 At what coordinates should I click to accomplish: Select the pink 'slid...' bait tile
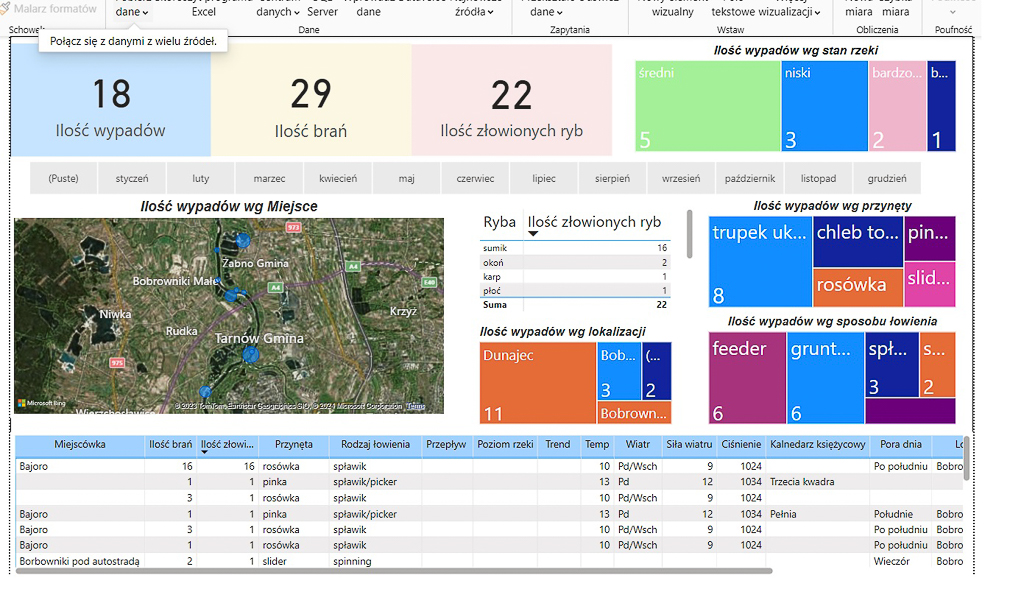(x=930, y=284)
